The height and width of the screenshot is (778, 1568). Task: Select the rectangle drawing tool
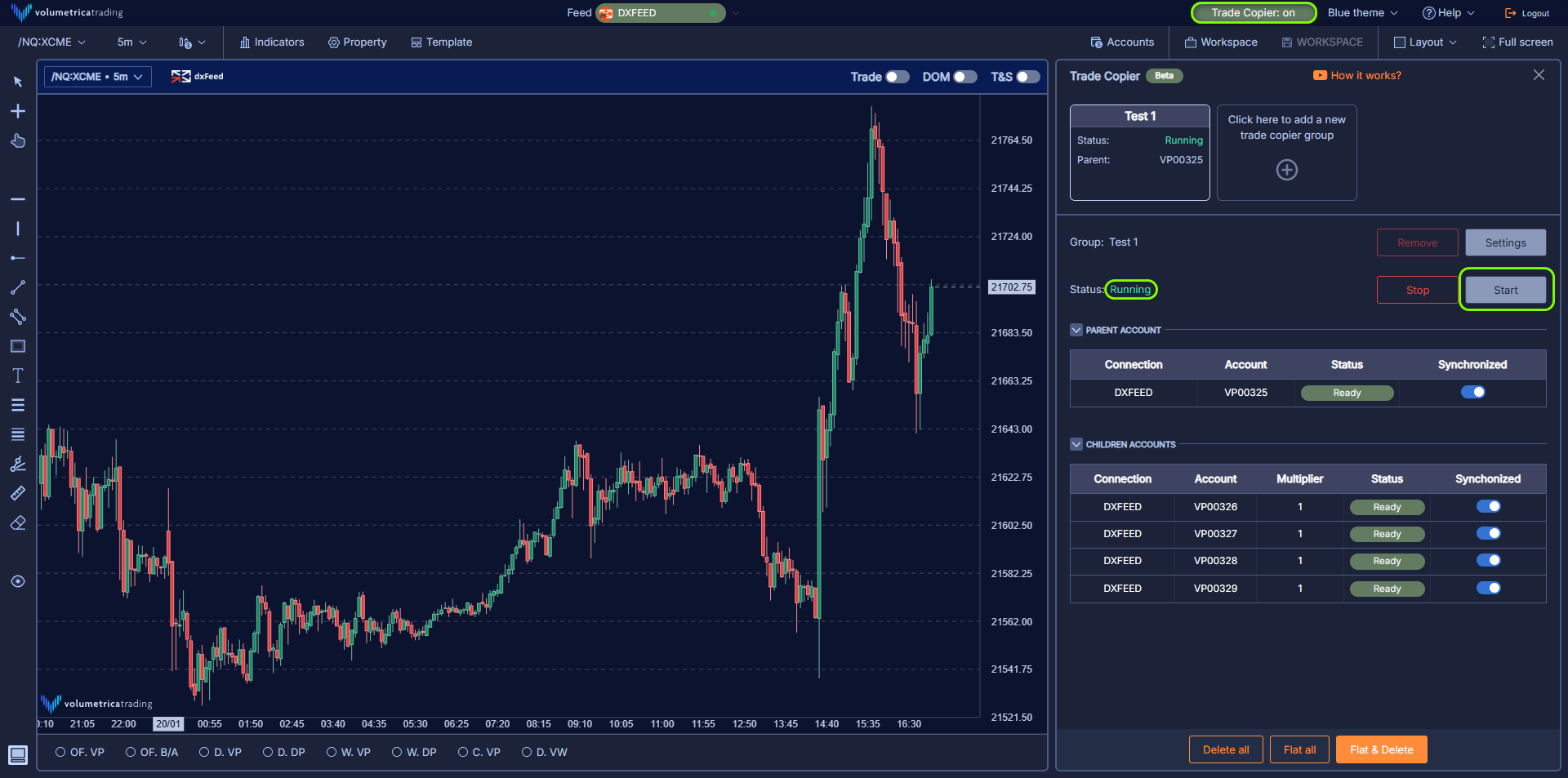(x=18, y=346)
